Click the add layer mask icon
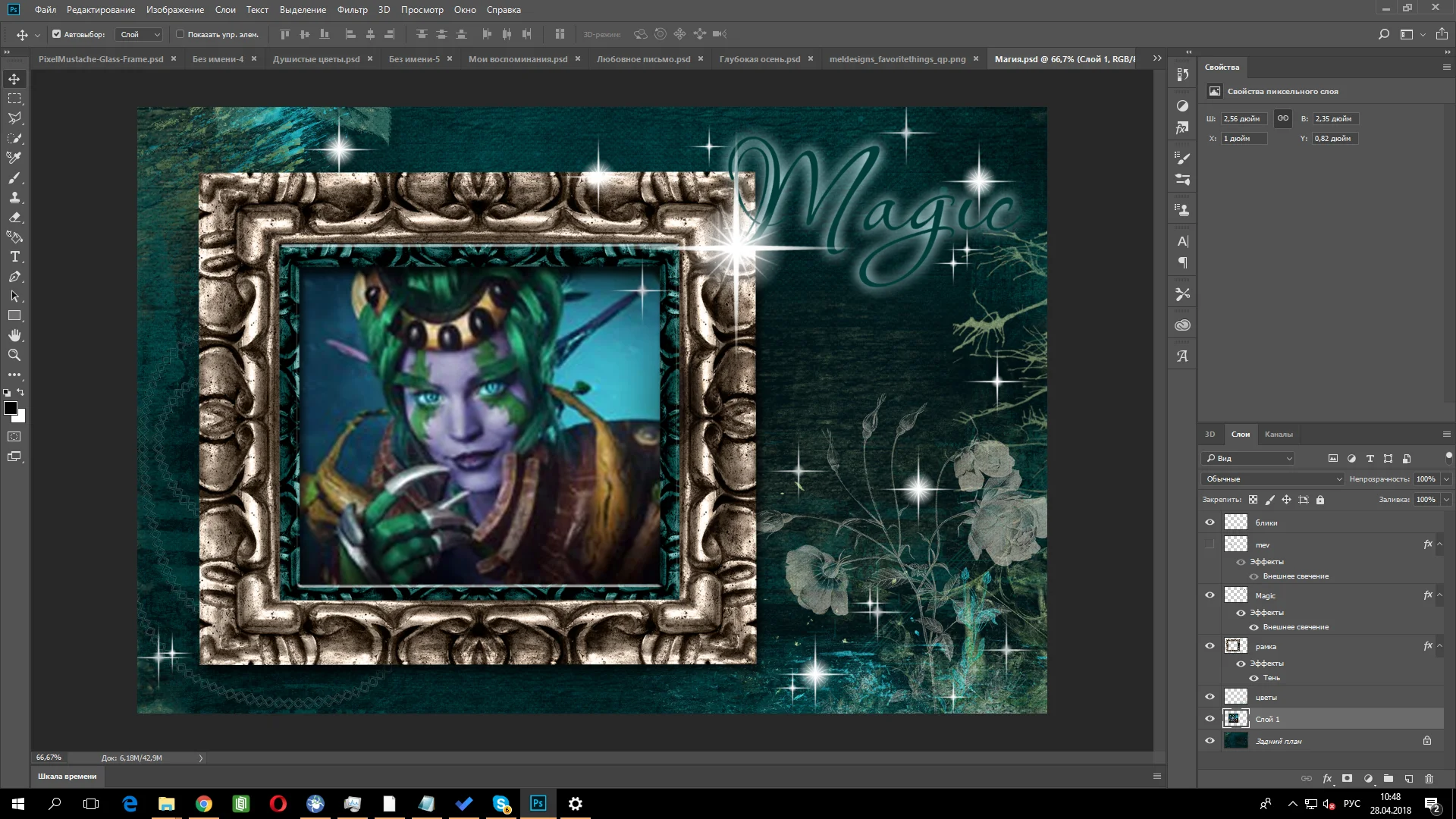Viewport: 1456px width, 819px height. point(1347,779)
